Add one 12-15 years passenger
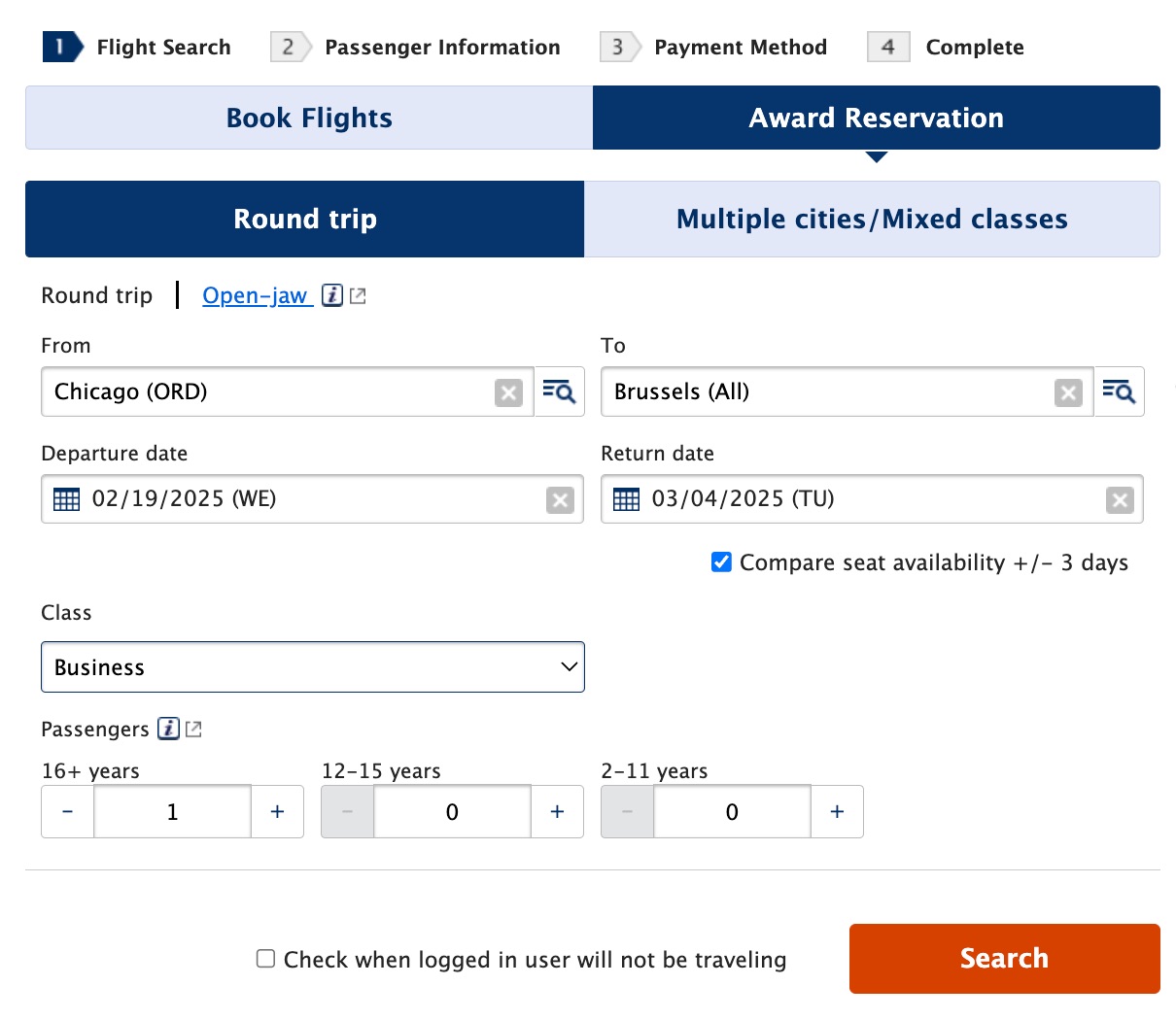1176x1020 pixels. tap(557, 812)
